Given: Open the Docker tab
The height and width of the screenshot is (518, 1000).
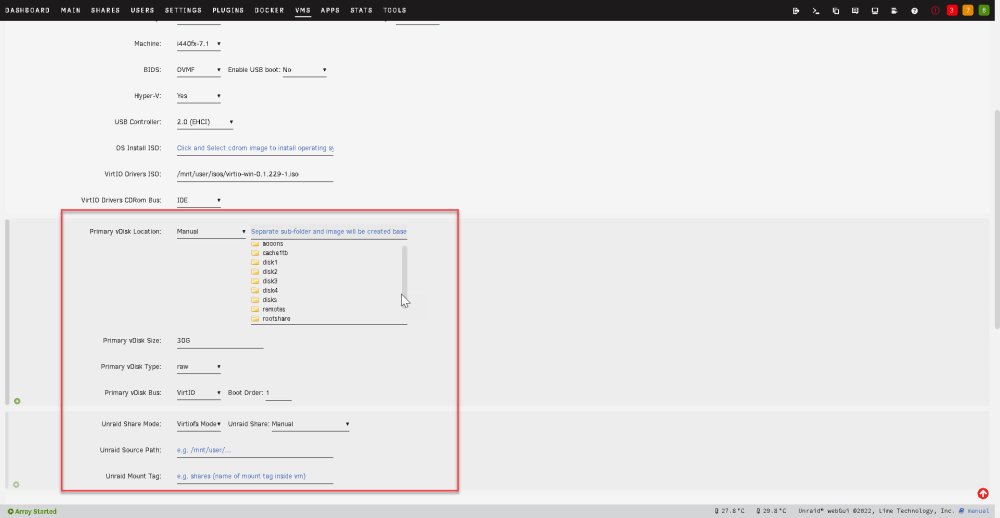Looking at the screenshot, I should pyautogui.click(x=270, y=10).
